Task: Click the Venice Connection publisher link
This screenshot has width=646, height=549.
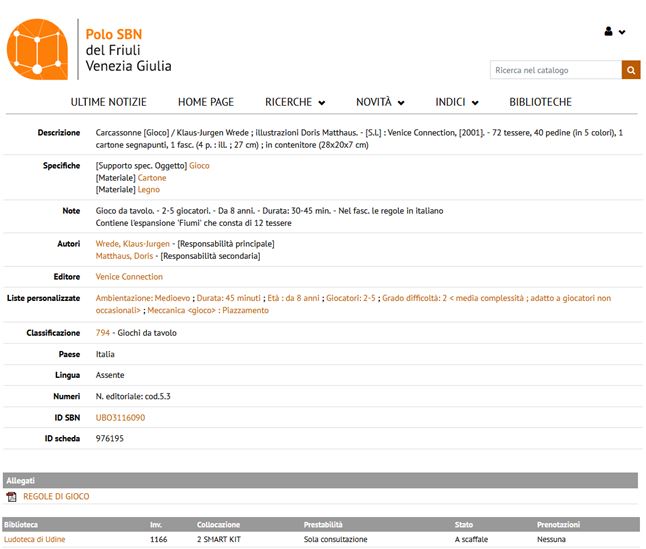Action: pyautogui.click(x=129, y=277)
